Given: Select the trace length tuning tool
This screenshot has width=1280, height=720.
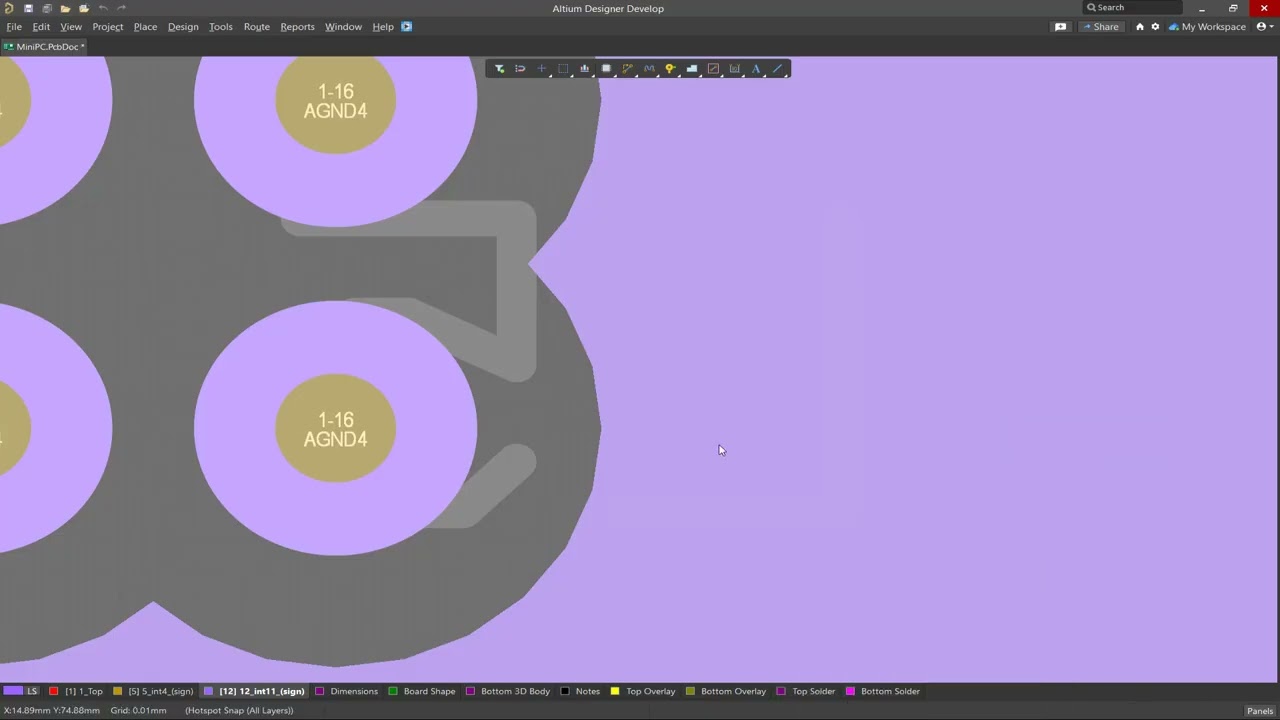Looking at the screenshot, I should tap(649, 69).
